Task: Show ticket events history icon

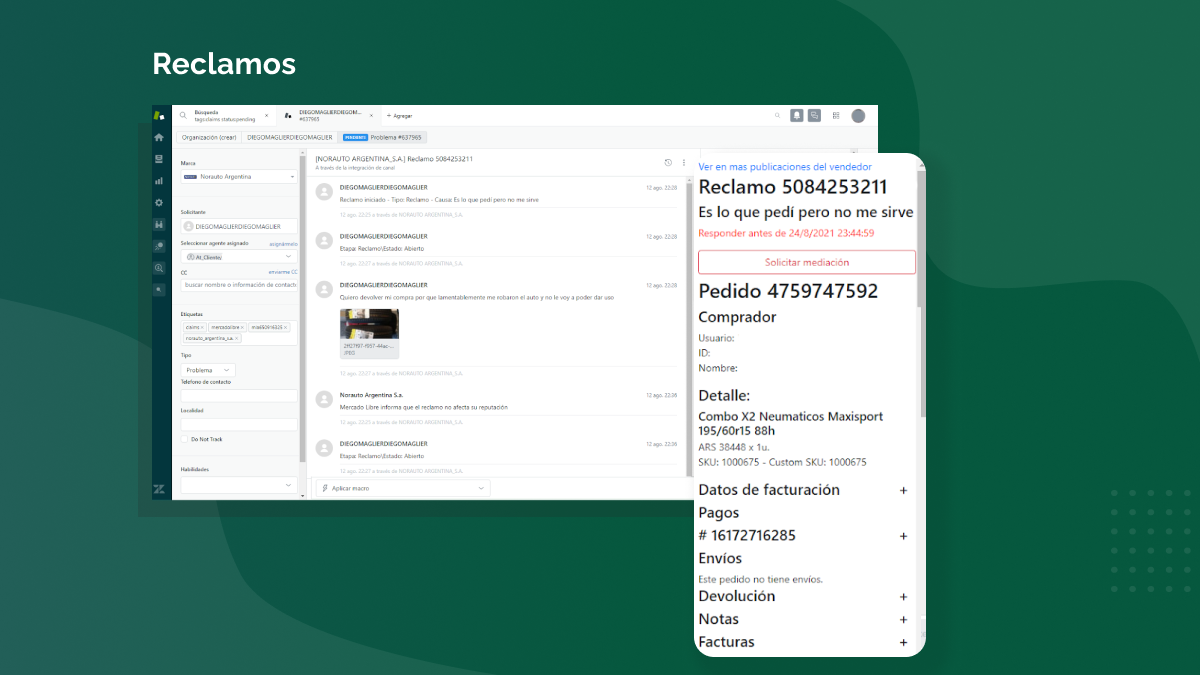Action: click(668, 162)
